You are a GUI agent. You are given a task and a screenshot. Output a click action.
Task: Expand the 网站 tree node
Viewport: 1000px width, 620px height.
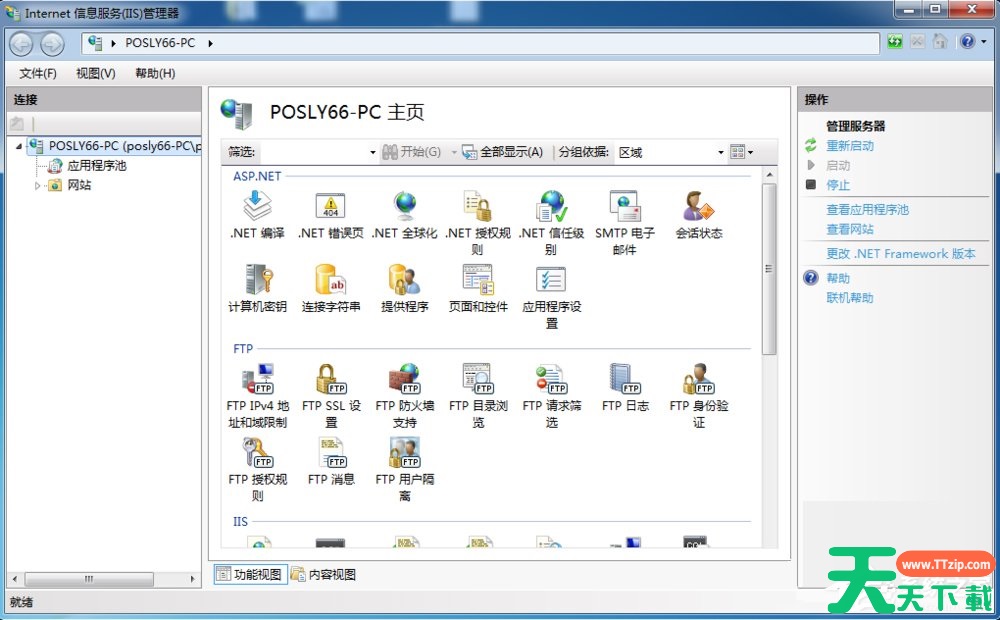(x=39, y=186)
